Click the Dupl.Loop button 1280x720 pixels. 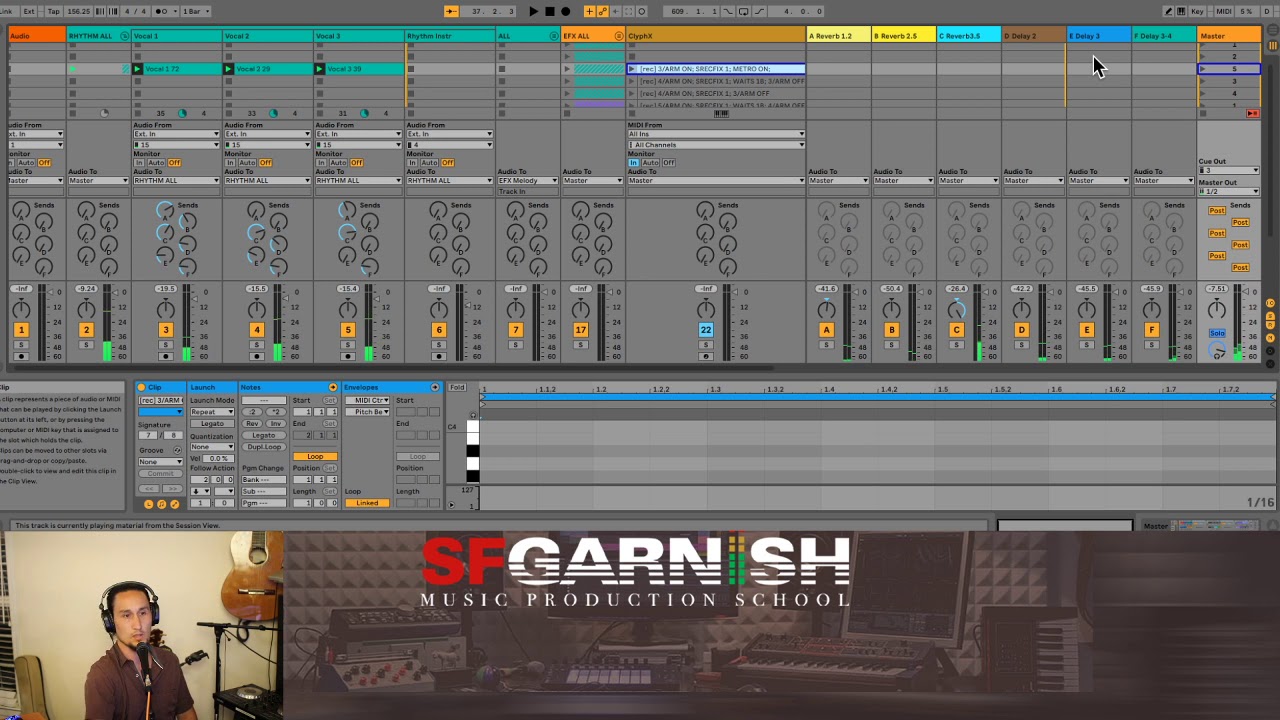(264, 447)
